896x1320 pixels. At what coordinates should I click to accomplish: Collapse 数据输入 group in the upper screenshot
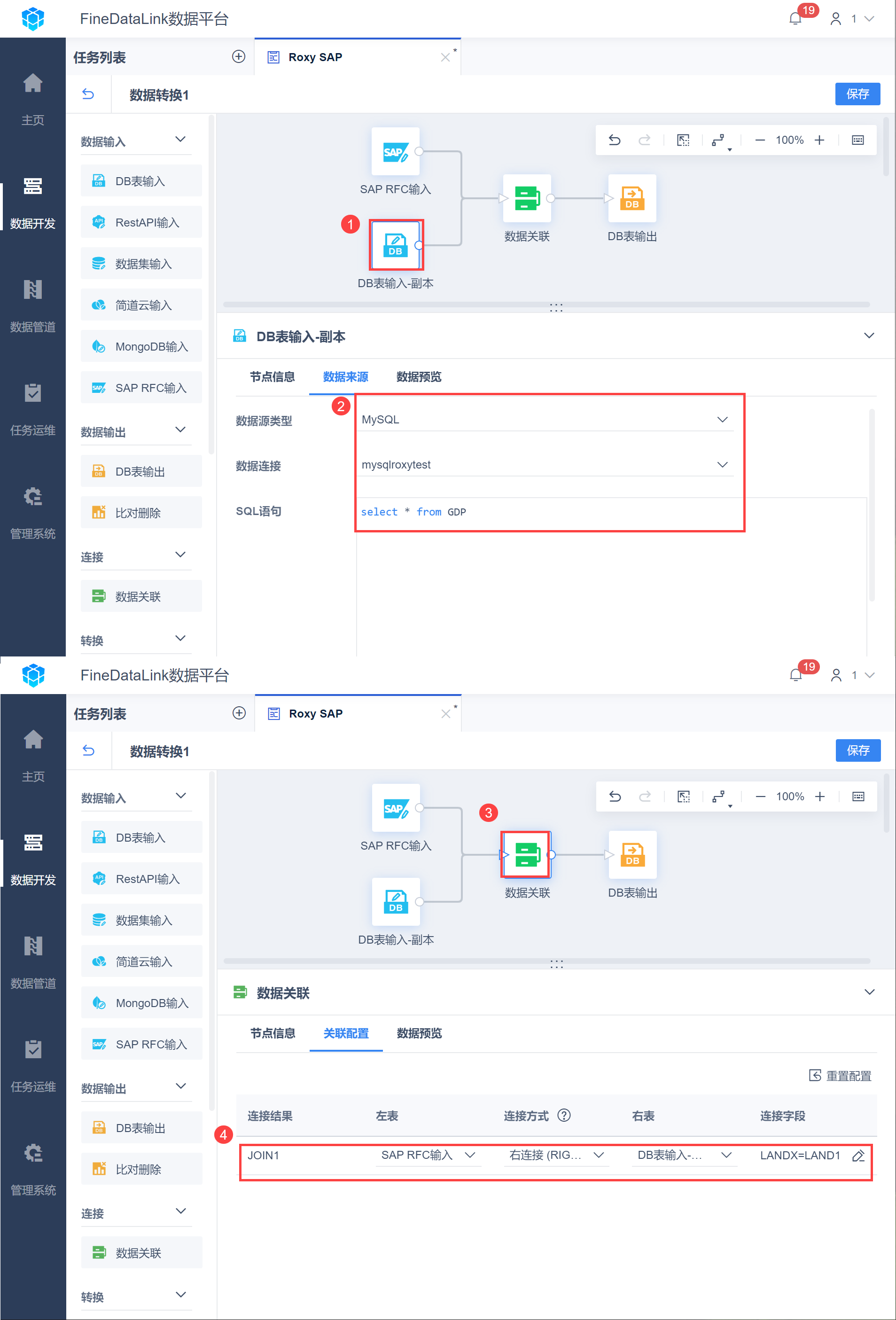pyautogui.click(x=180, y=140)
